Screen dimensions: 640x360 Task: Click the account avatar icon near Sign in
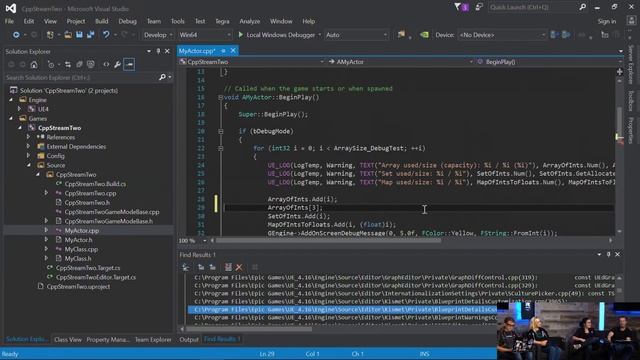pyautogui.click(x=631, y=21)
